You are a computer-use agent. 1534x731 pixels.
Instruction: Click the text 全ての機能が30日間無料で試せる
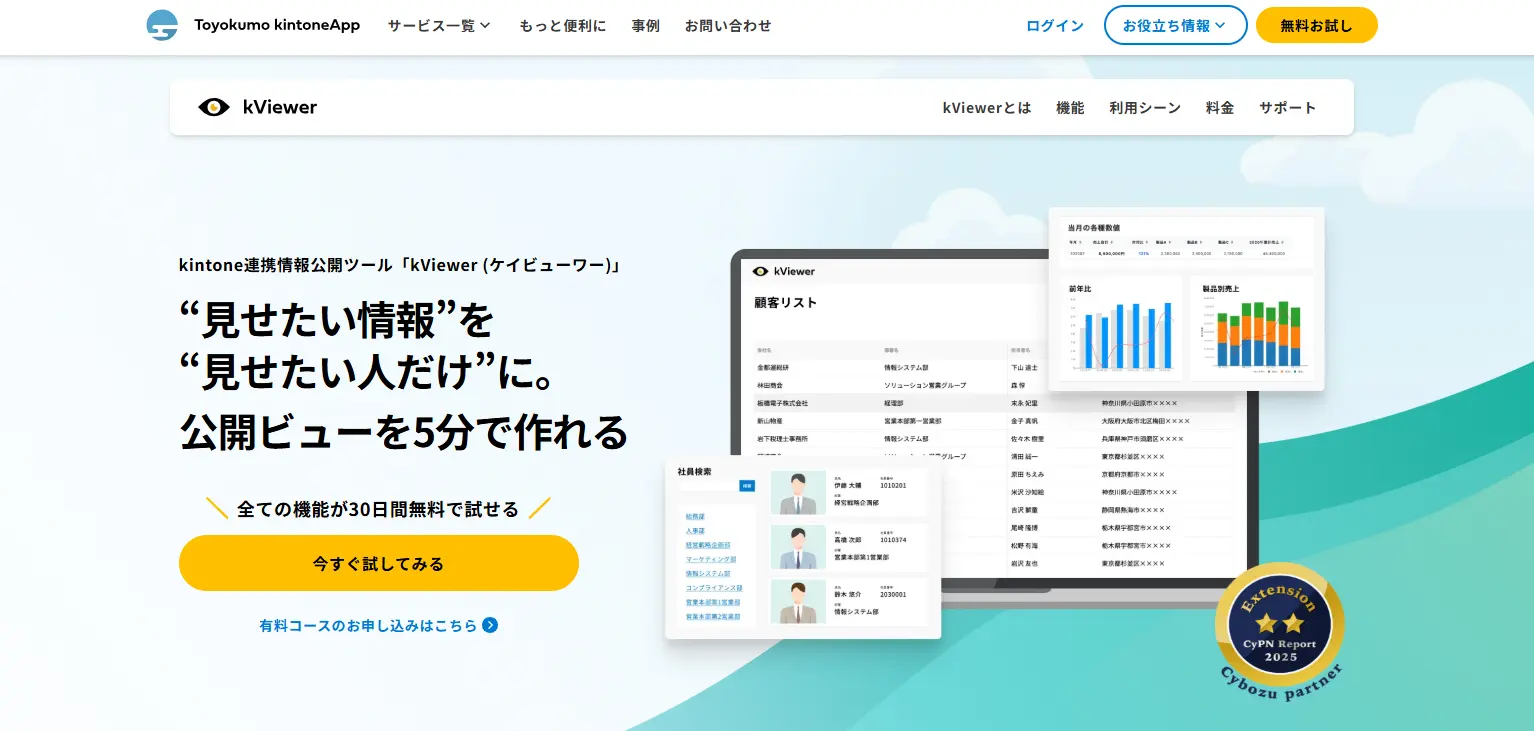point(378,509)
